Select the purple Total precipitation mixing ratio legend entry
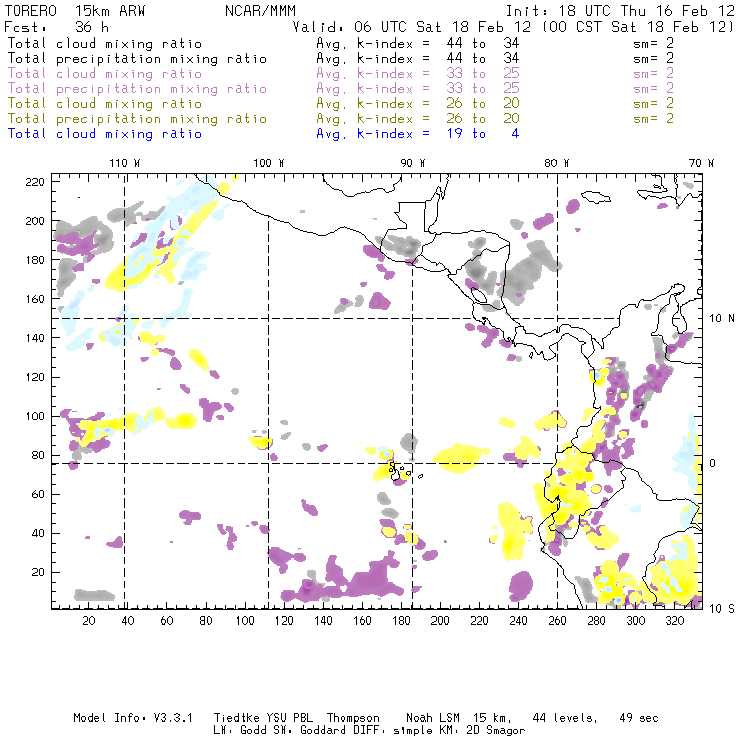Image resolution: width=740 pixels, height=740 pixels. click(x=137, y=88)
